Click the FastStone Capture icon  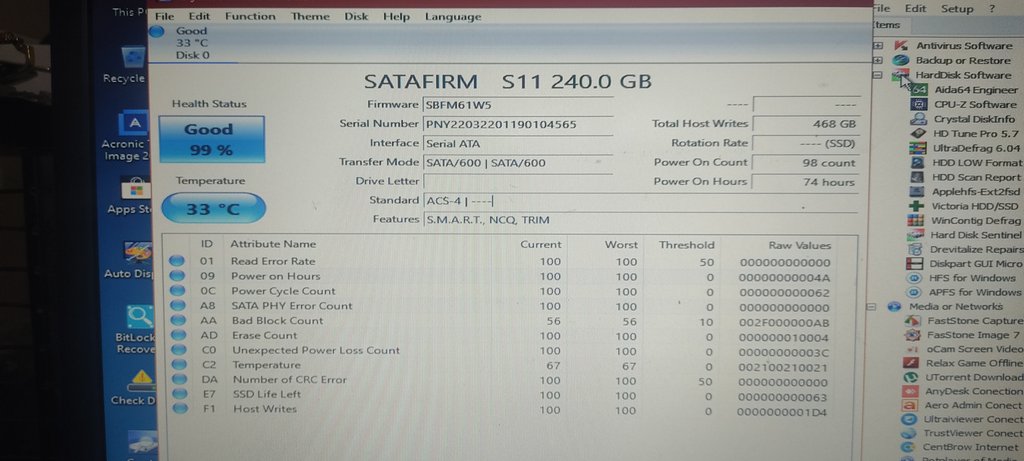tap(914, 321)
